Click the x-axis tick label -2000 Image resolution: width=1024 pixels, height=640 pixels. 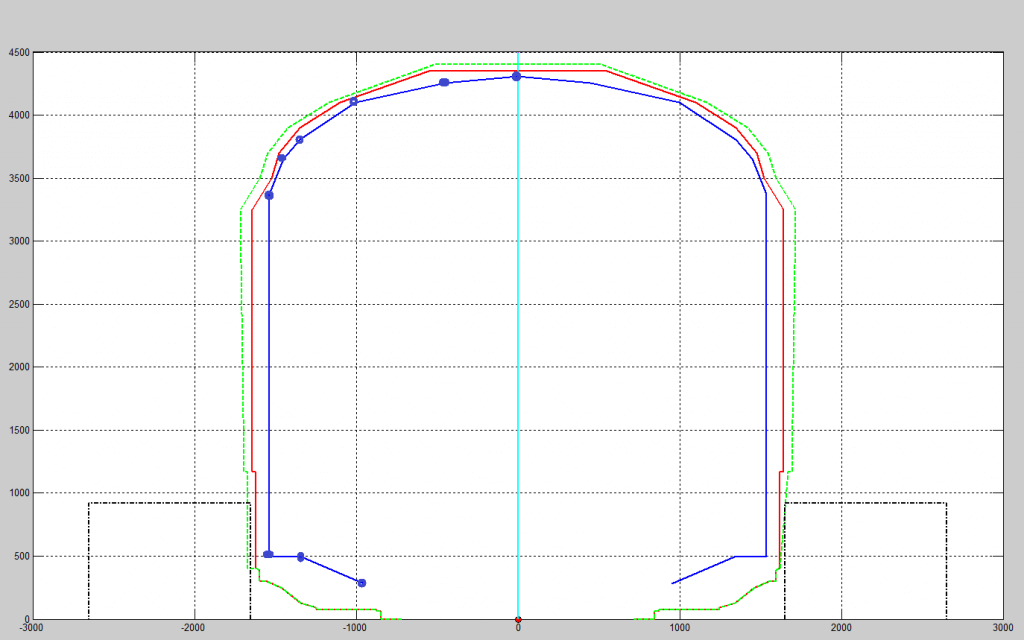(193, 628)
